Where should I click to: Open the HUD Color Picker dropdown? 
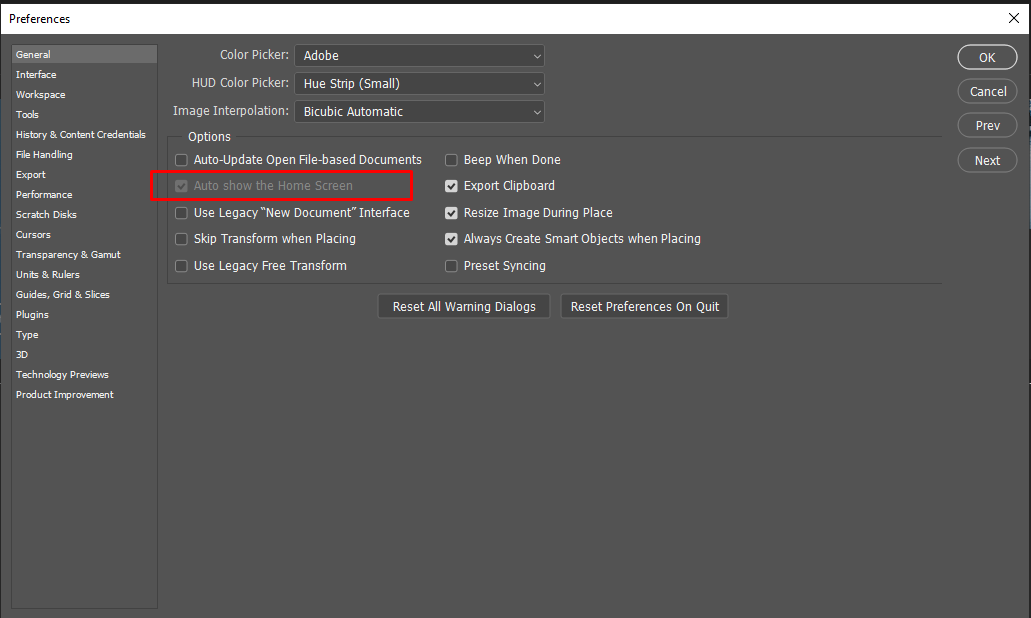[x=418, y=83]
